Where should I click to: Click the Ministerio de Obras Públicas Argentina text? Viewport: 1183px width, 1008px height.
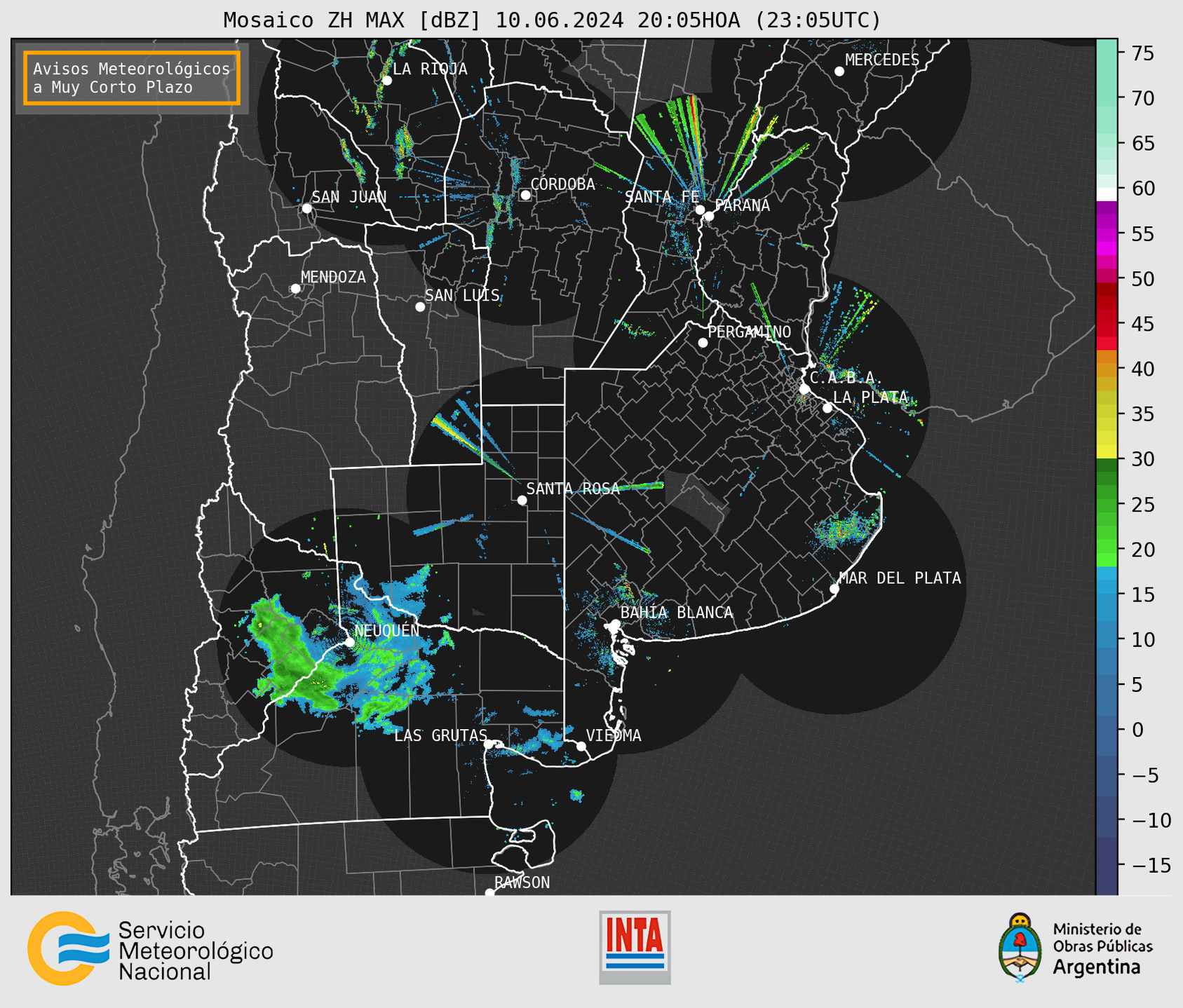(x=1102, y=948)
